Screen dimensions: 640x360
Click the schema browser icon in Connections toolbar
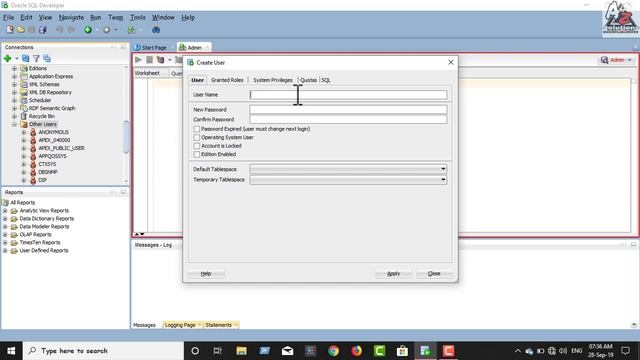[47, 58]
